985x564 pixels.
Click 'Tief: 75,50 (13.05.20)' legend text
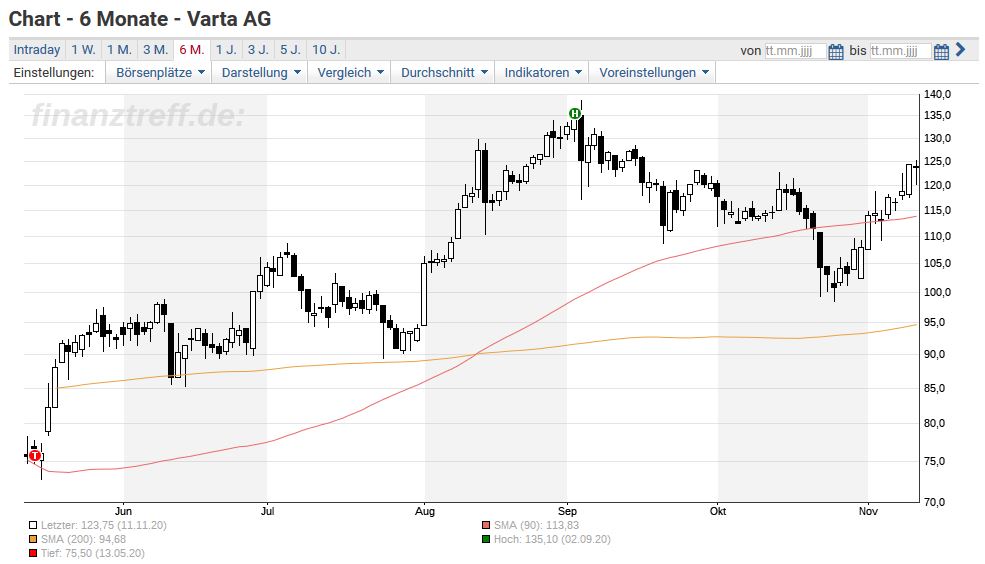pos(92,553)
